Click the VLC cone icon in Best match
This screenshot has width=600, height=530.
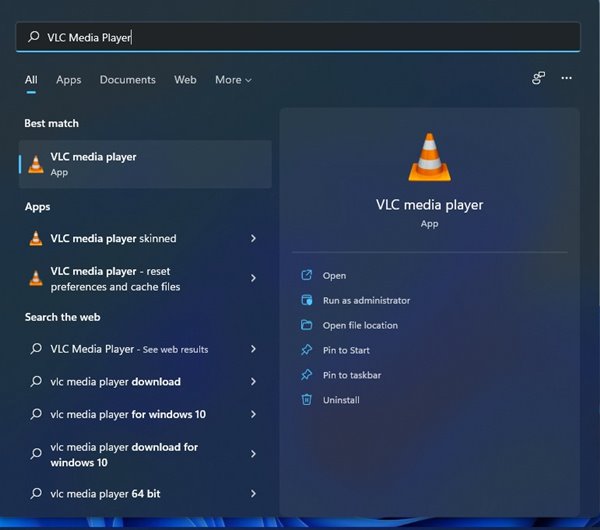36,164
